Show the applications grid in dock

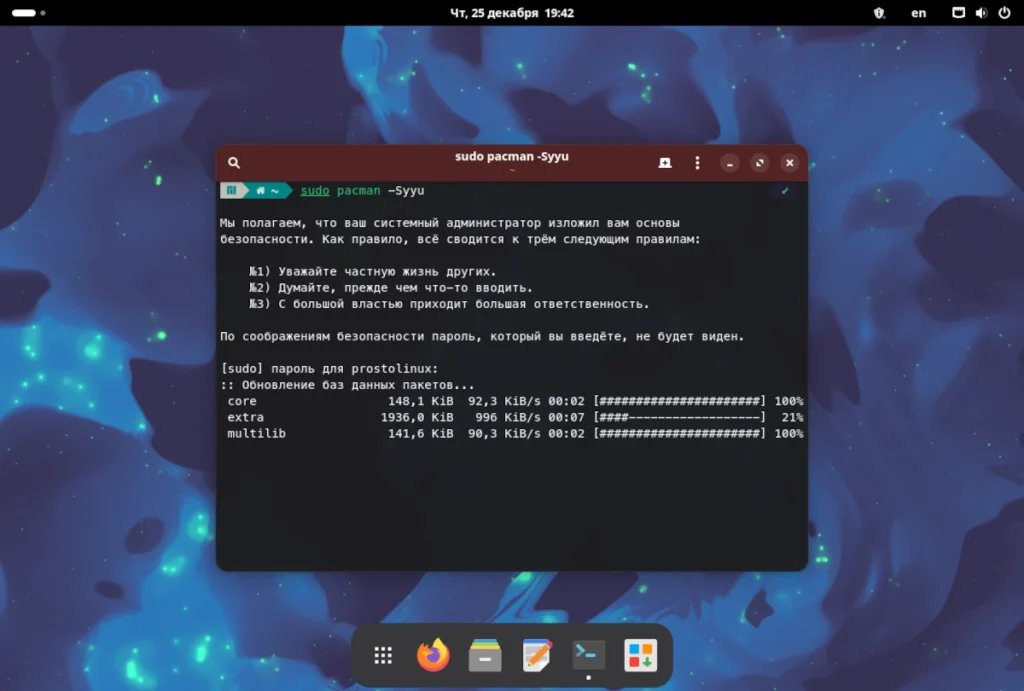pos(383,655)
